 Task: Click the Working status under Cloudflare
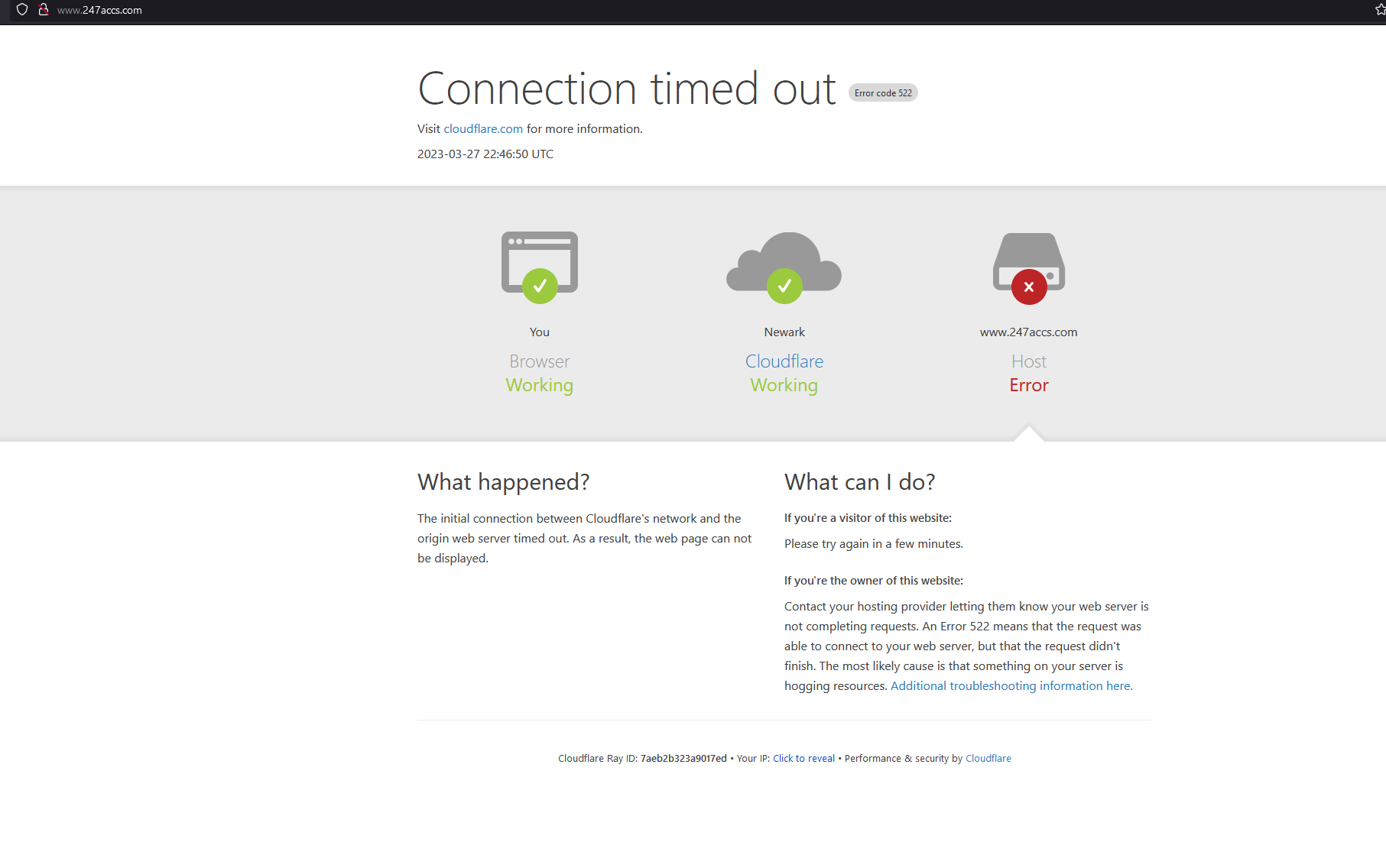(784, 385)
